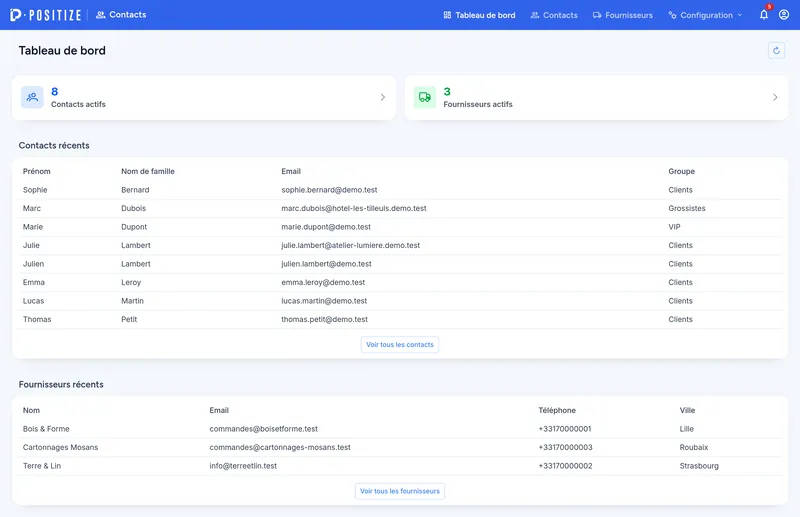
Task: Click the Contacts module label beside logo
Action: (121, 15)
